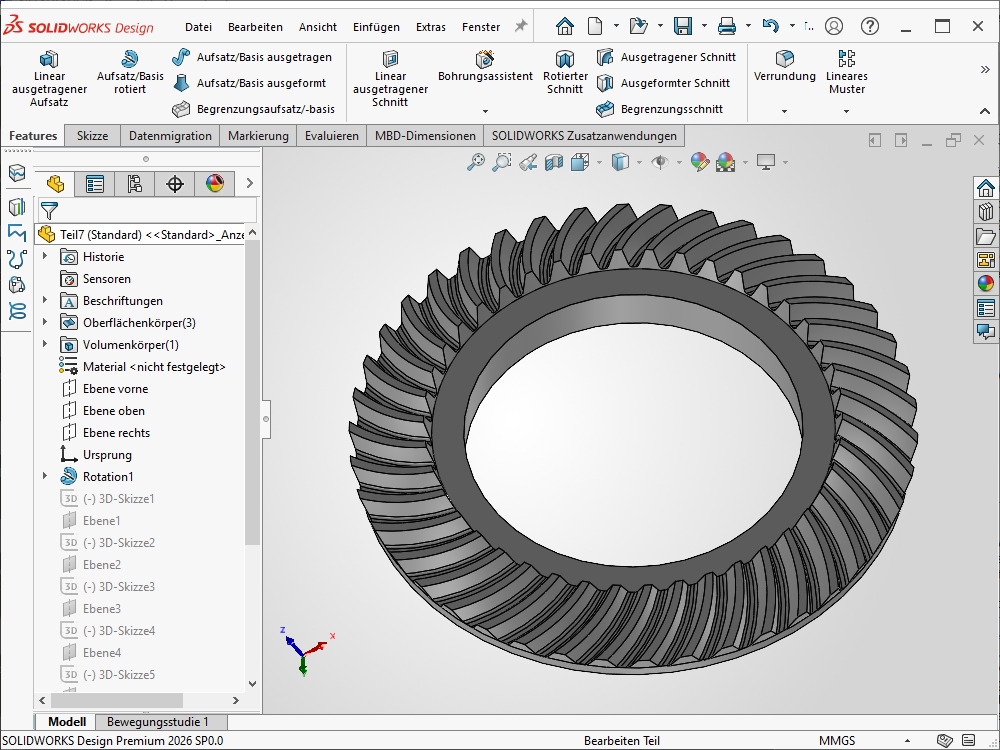Open the Bewegungsstudie 1 tab
This screenshot has width=1000, height=750.
(158, 722)
